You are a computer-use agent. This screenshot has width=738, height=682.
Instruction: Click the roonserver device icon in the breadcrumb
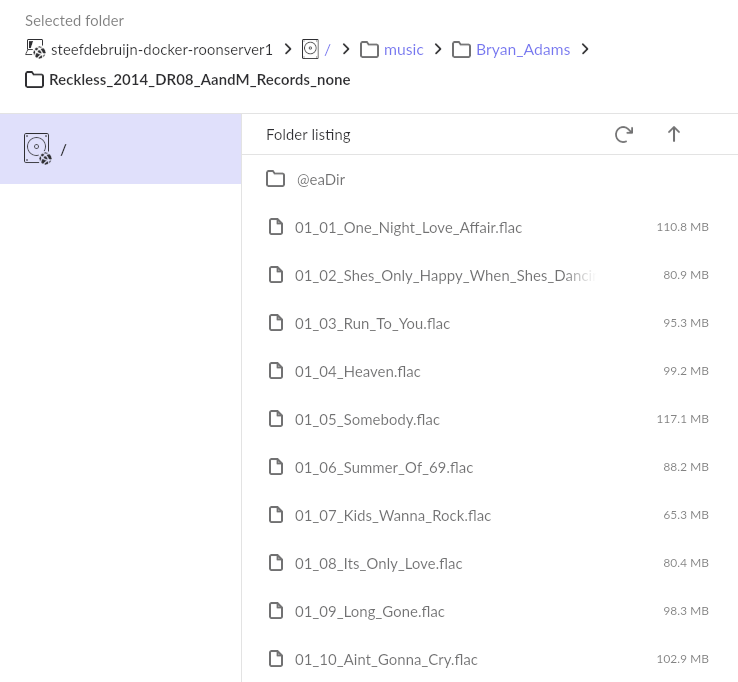pos(35,49)
